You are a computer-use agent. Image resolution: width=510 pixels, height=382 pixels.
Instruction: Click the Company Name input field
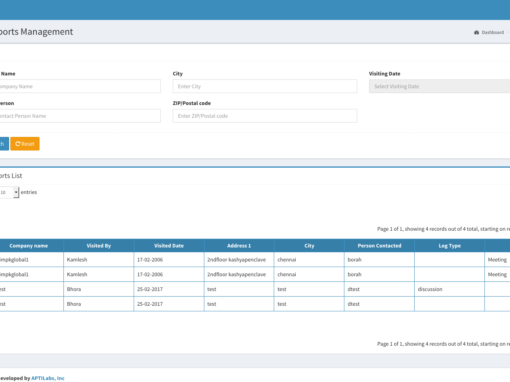click(x=80, y=86)
